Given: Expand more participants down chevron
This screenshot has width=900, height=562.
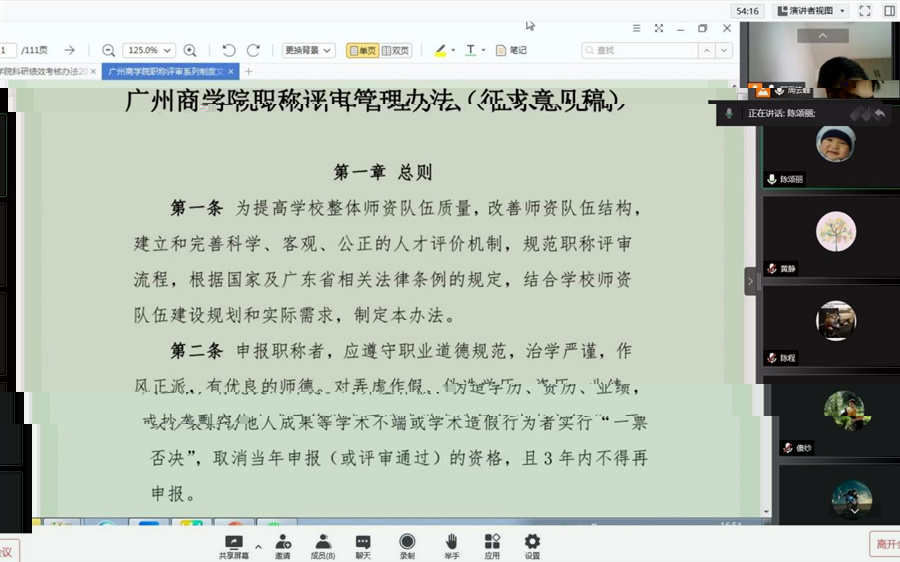Looking at the screenshot, I should click(x=854, y=511).
